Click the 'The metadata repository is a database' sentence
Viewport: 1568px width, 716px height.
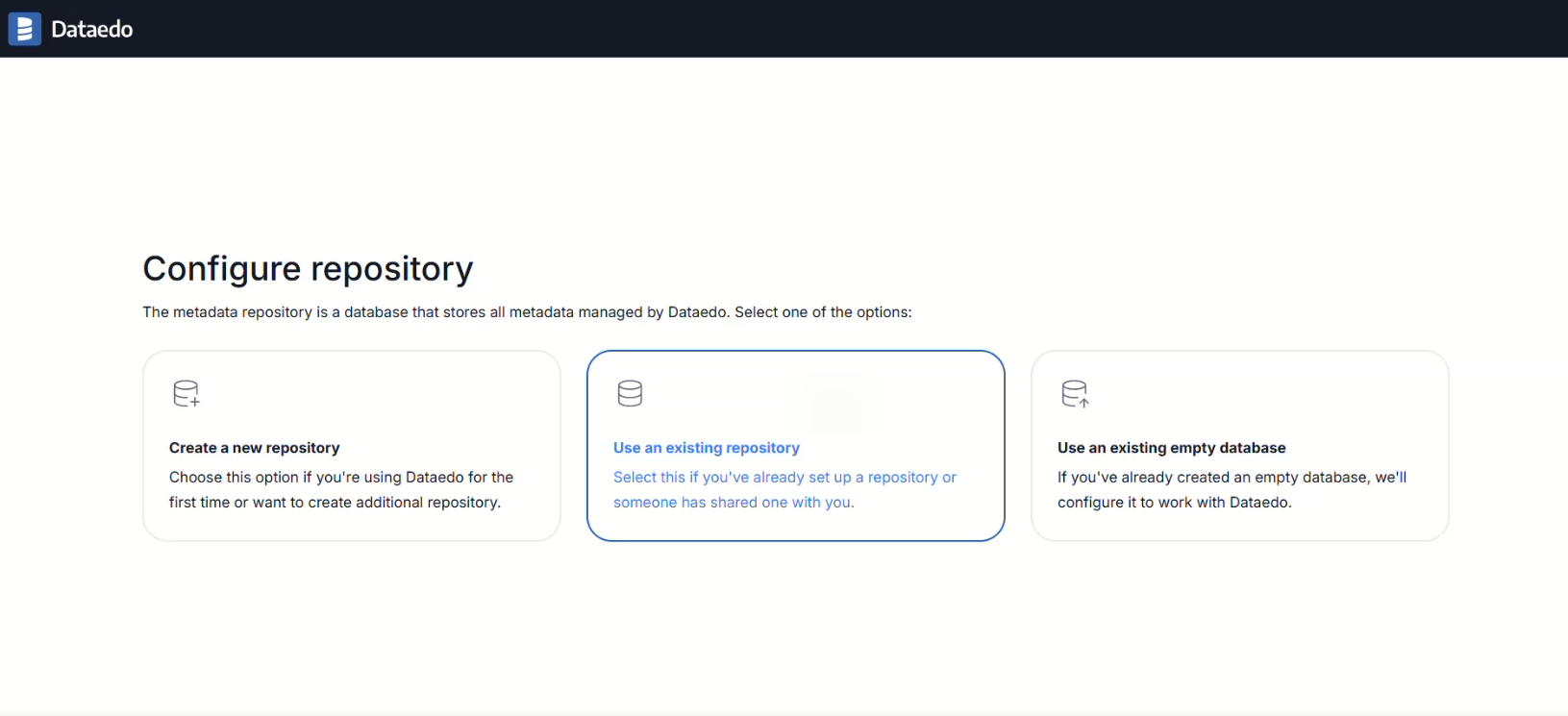[527, 312]
